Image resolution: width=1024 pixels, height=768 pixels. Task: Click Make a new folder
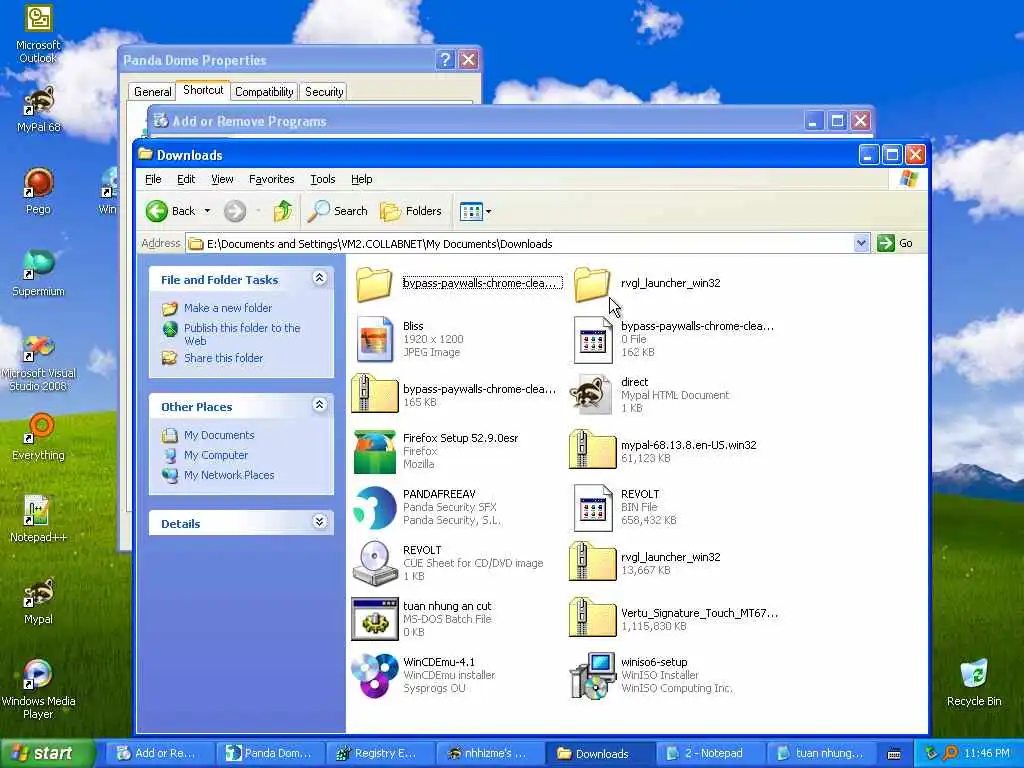coord(227,308)
